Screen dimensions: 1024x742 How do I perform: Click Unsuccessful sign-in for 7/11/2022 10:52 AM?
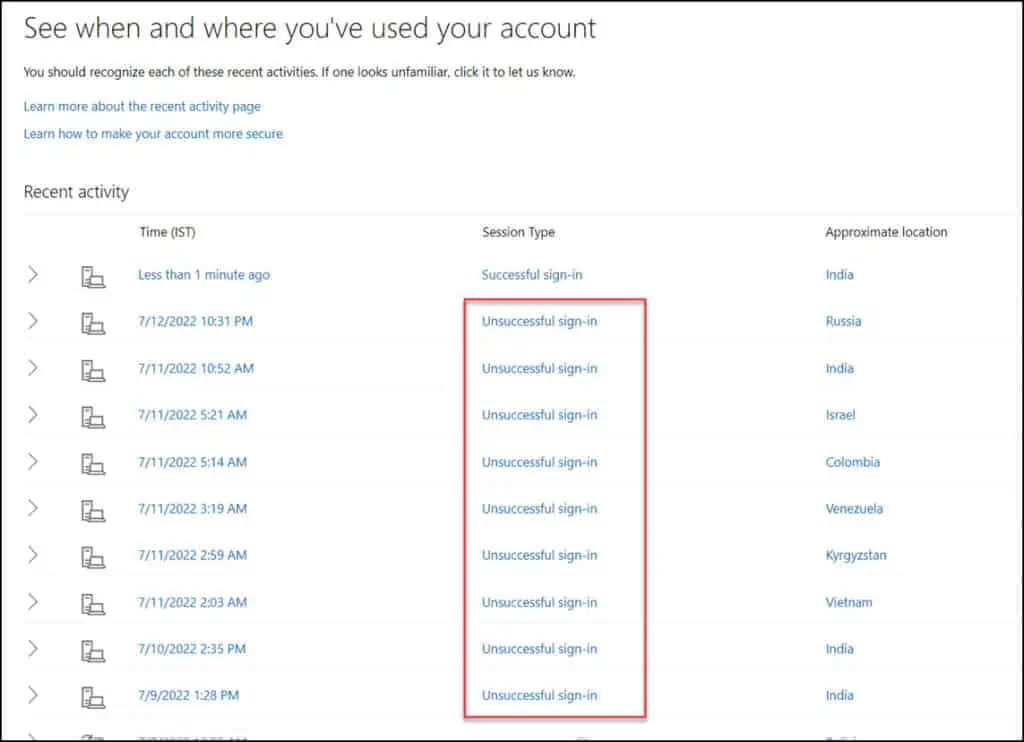539,368
